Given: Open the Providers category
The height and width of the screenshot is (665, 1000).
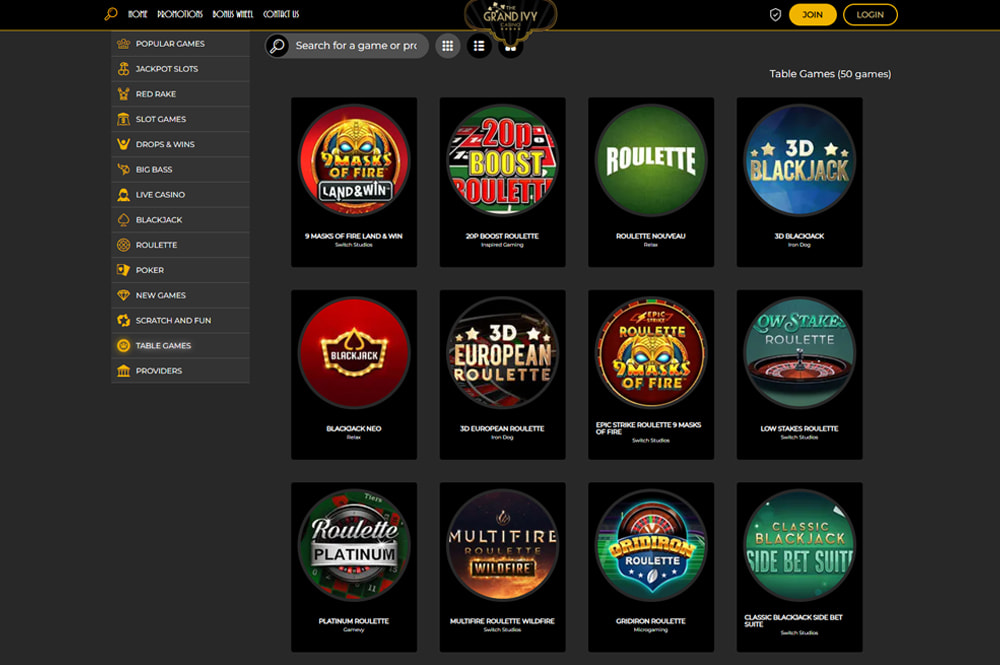Looking at the screenshot, I should [180, 371].
